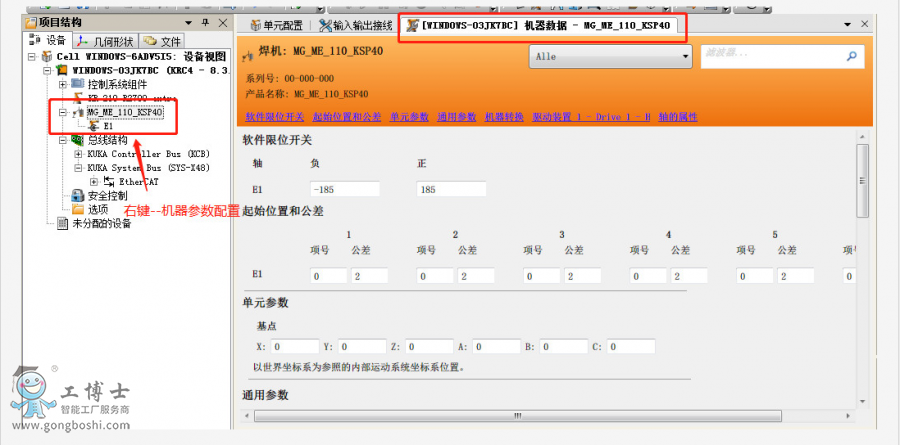
Task: Switch to the 设备 tab
Action: tap(48, 40)
